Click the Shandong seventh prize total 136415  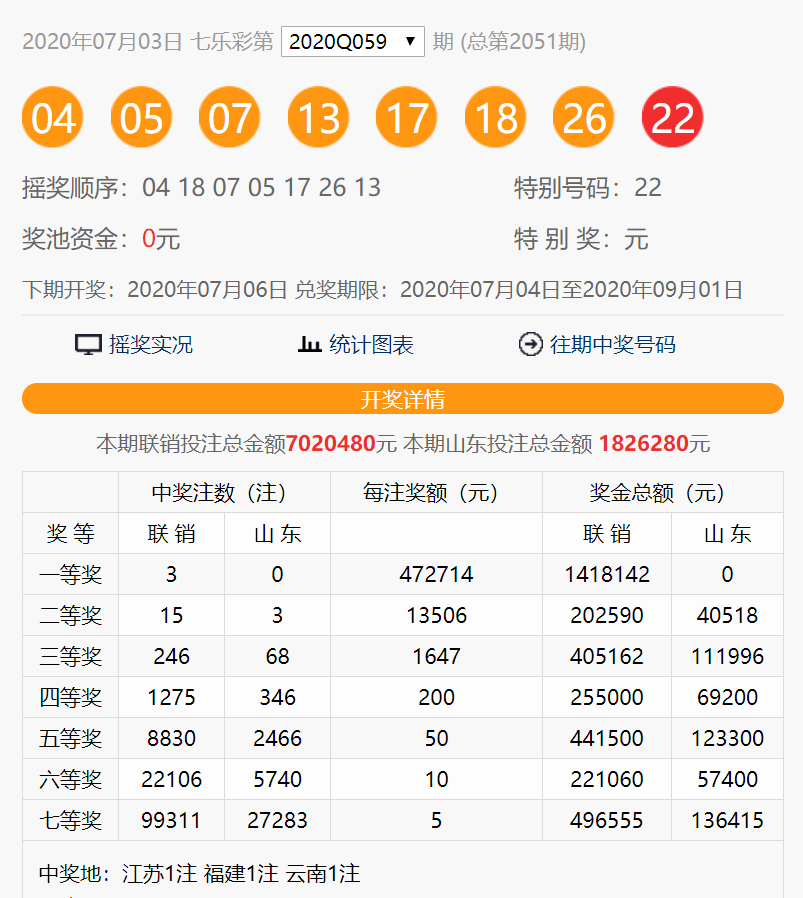(x=727, y=821)
